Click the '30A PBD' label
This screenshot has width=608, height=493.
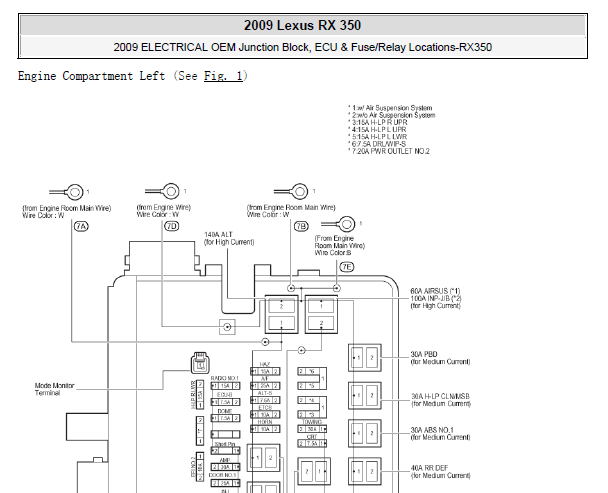coord(424,354)
